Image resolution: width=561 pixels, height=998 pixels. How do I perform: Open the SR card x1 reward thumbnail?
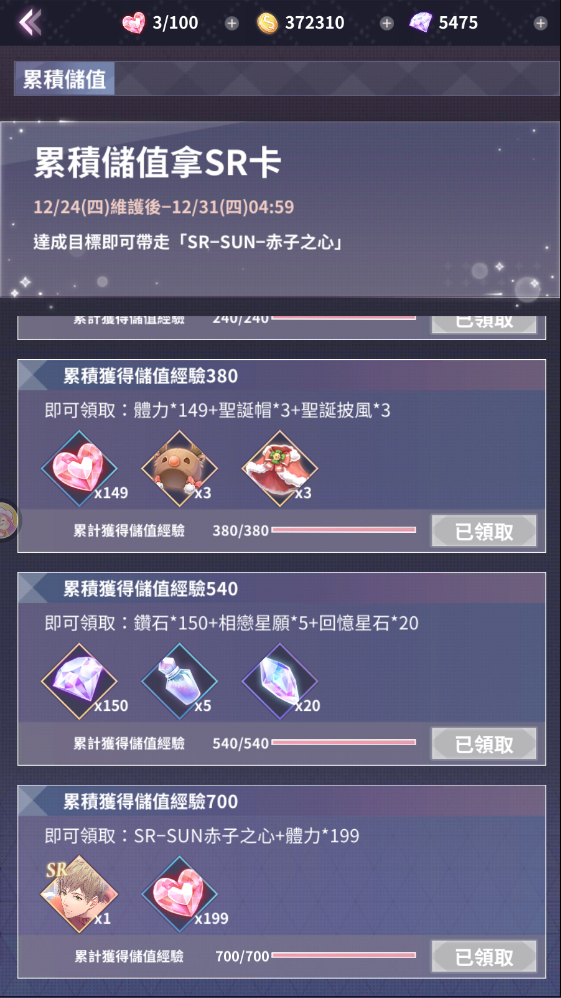[80, 894]
